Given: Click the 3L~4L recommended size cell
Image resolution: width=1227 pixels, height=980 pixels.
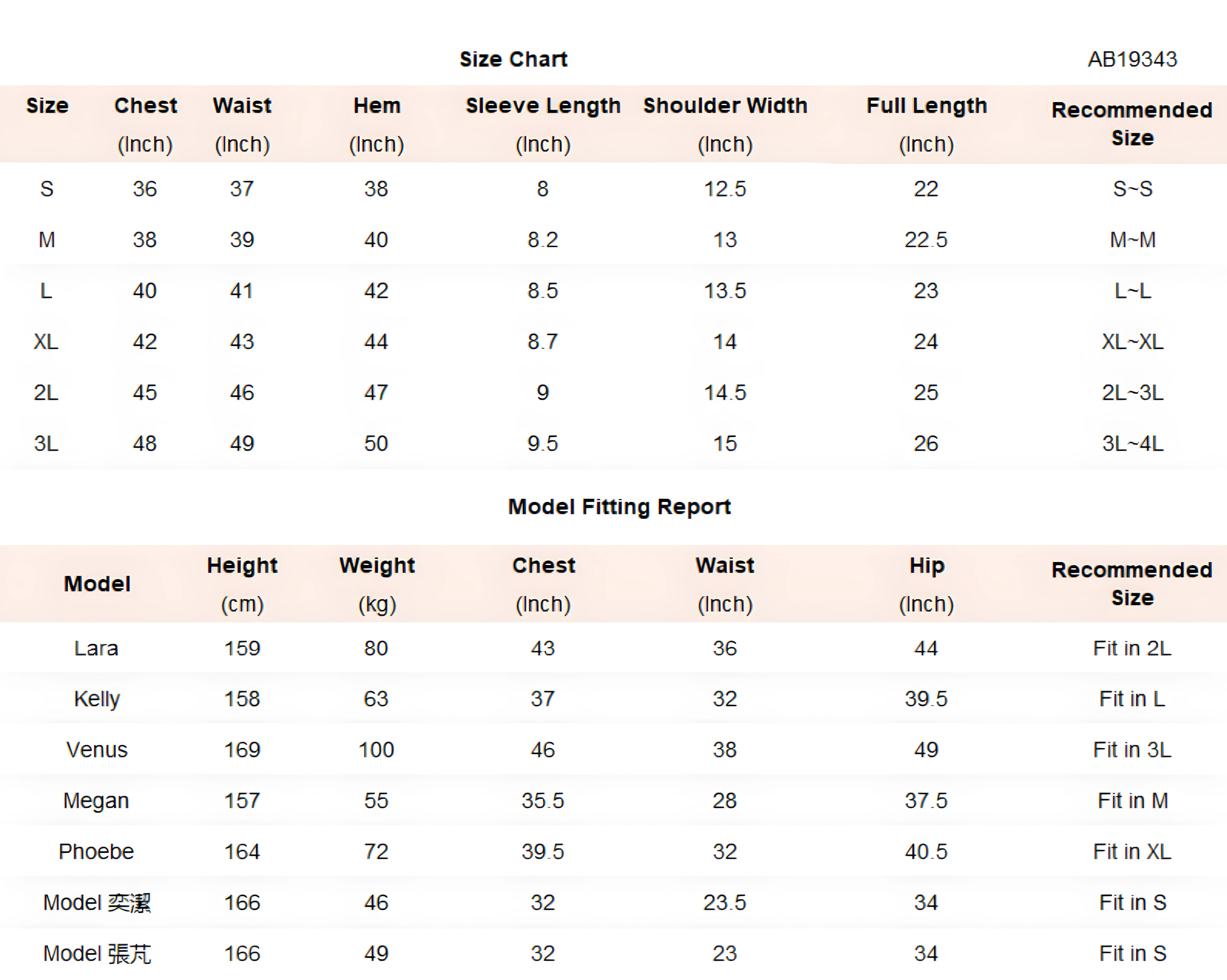Looking at the screenshot, I should pyautogui.click(x=1132, y=443).
